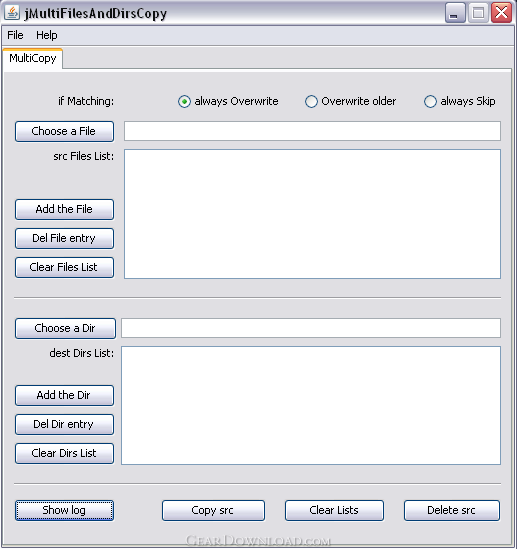Viewport: 517px width, 549px height.
Task: Click inside the dest Dirs List box
Action: 311,405
